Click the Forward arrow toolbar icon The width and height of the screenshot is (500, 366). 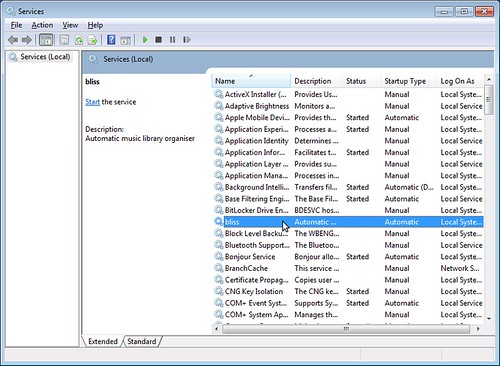click(x=27, y=40)
